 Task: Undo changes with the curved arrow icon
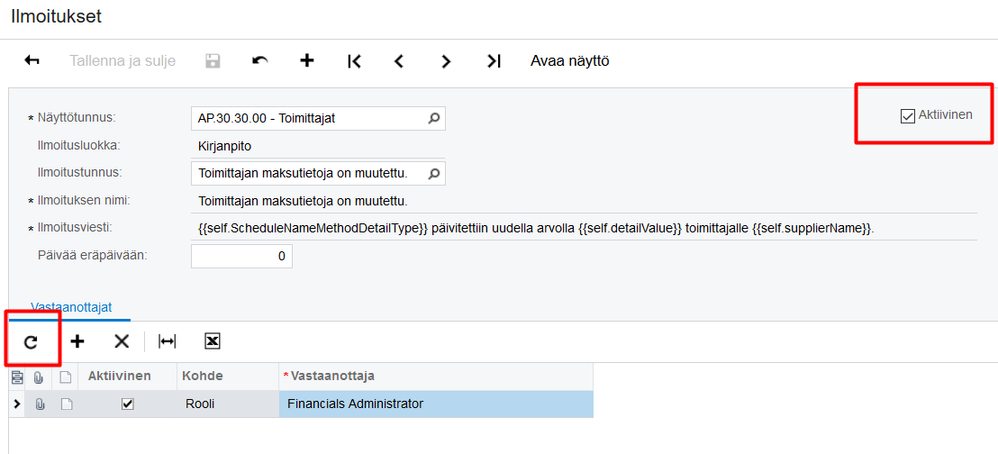tap(260, 60)
